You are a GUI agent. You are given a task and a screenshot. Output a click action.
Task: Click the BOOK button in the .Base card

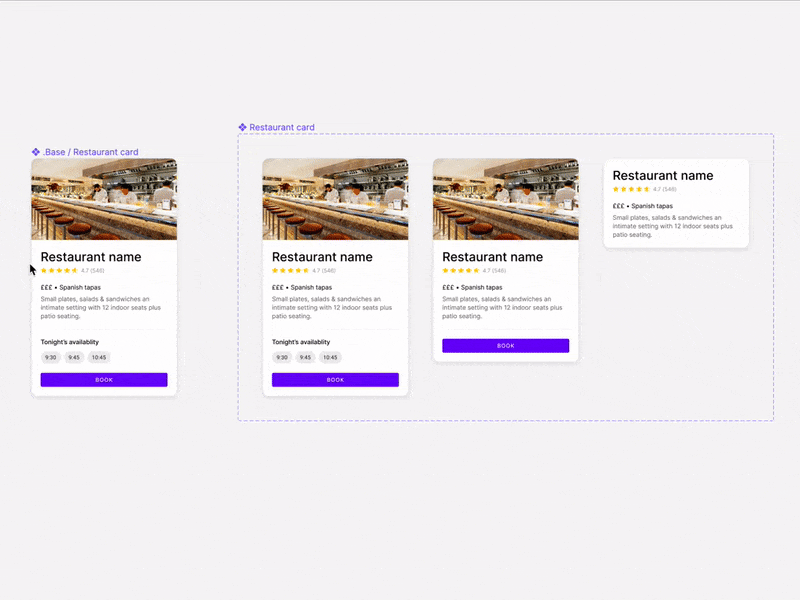(x=104, y=380)
